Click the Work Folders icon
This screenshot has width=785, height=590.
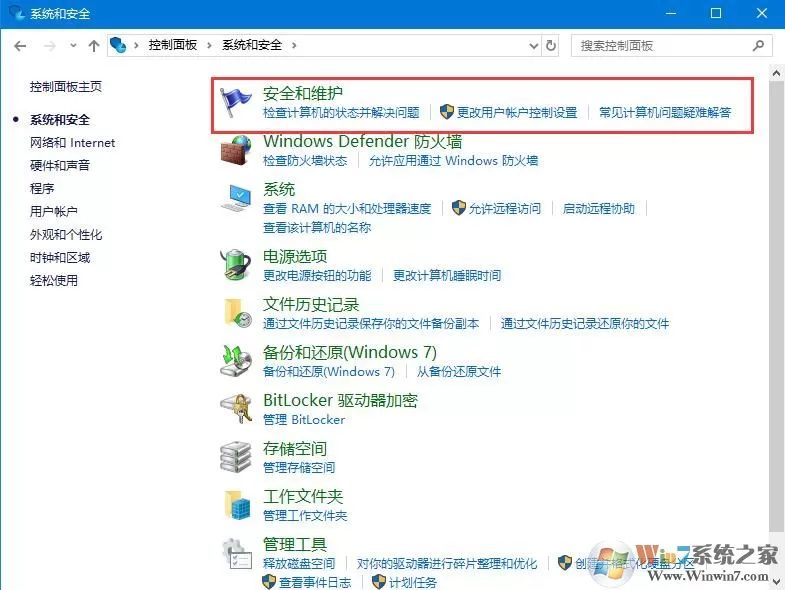point(237,504)
